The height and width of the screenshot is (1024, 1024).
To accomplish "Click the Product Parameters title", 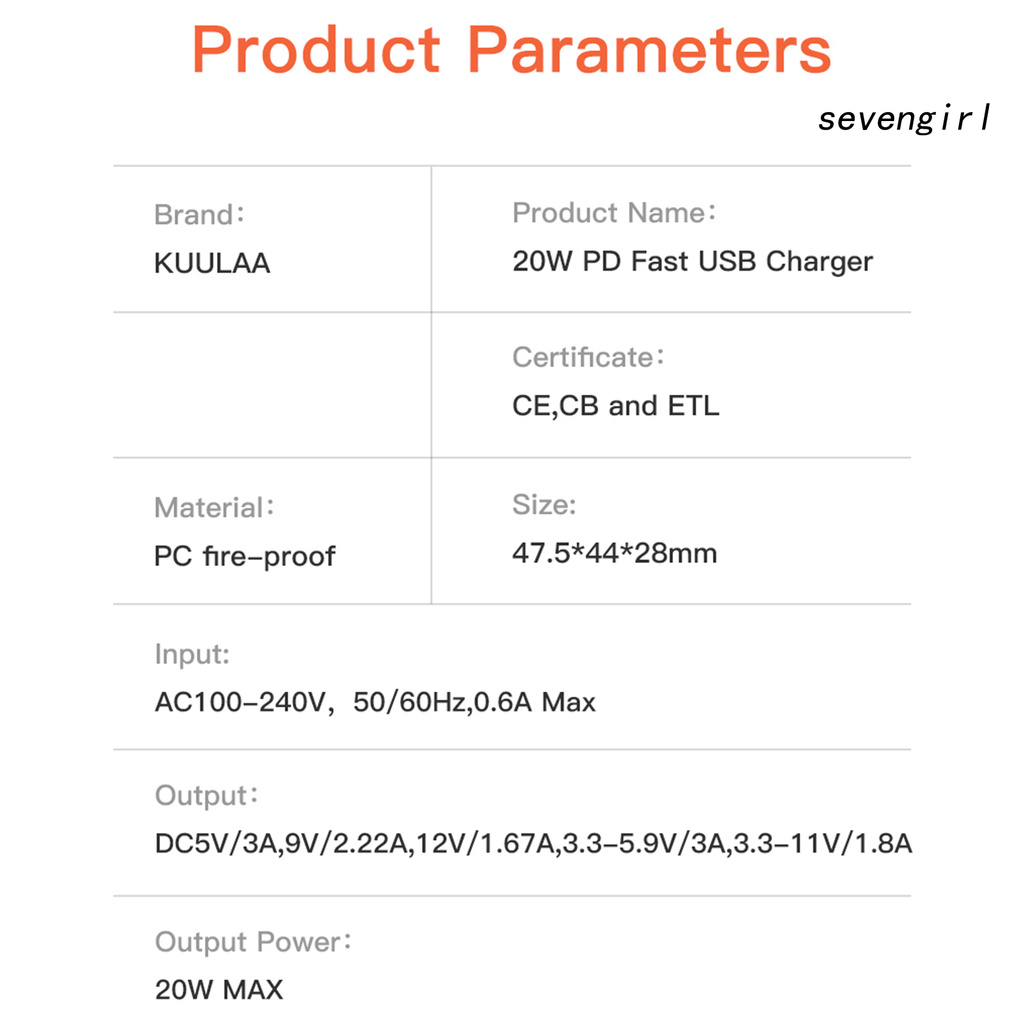I will [x=511, y=50].
